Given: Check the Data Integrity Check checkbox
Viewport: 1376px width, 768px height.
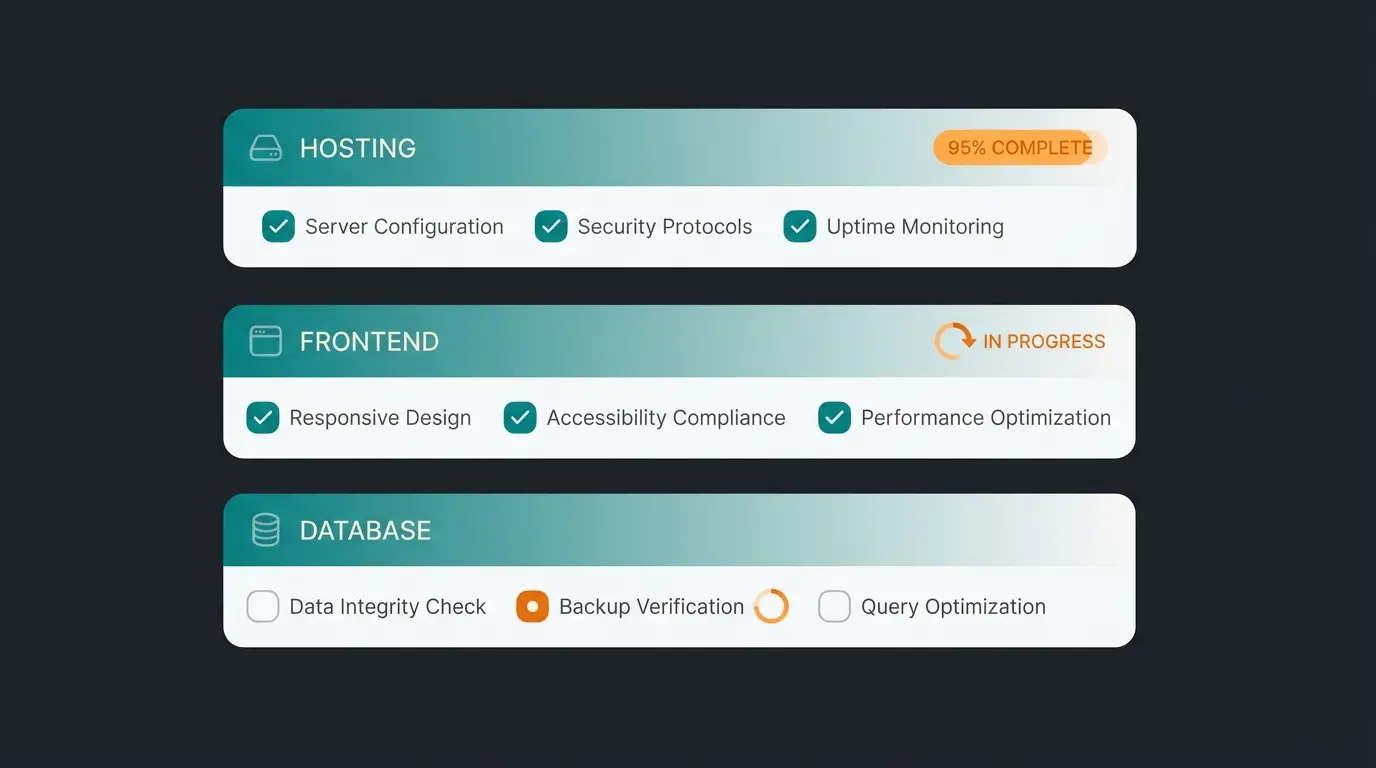Looking at the screenshot, I should pyautogui.click(x=262, y=606).
